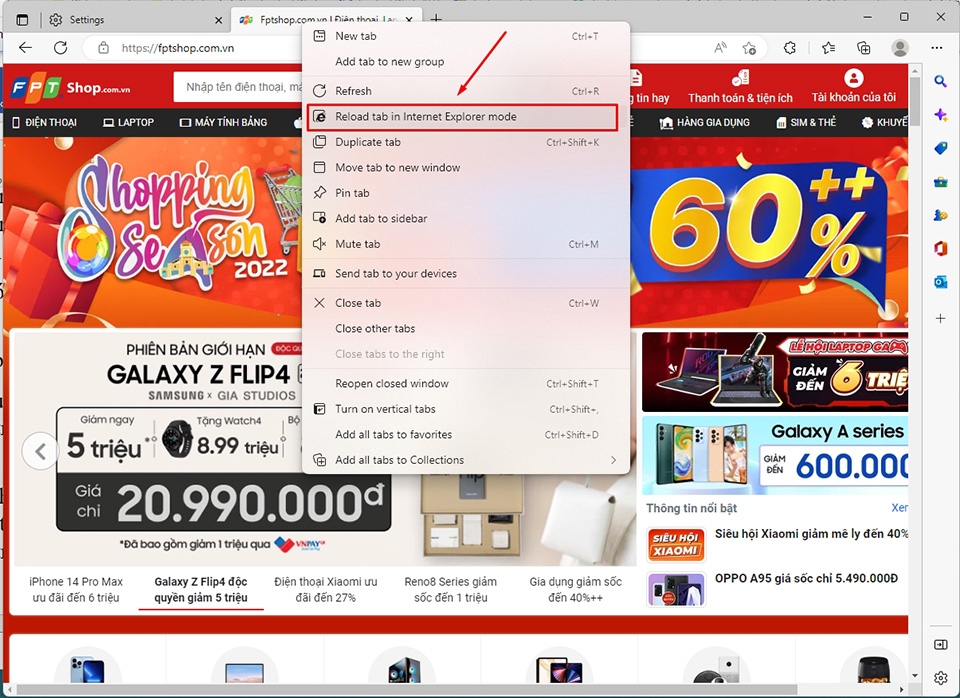The height and width of the screenshot is (698, 960).
Task: Choose Close tab in menu
Action: coord(466,303)
